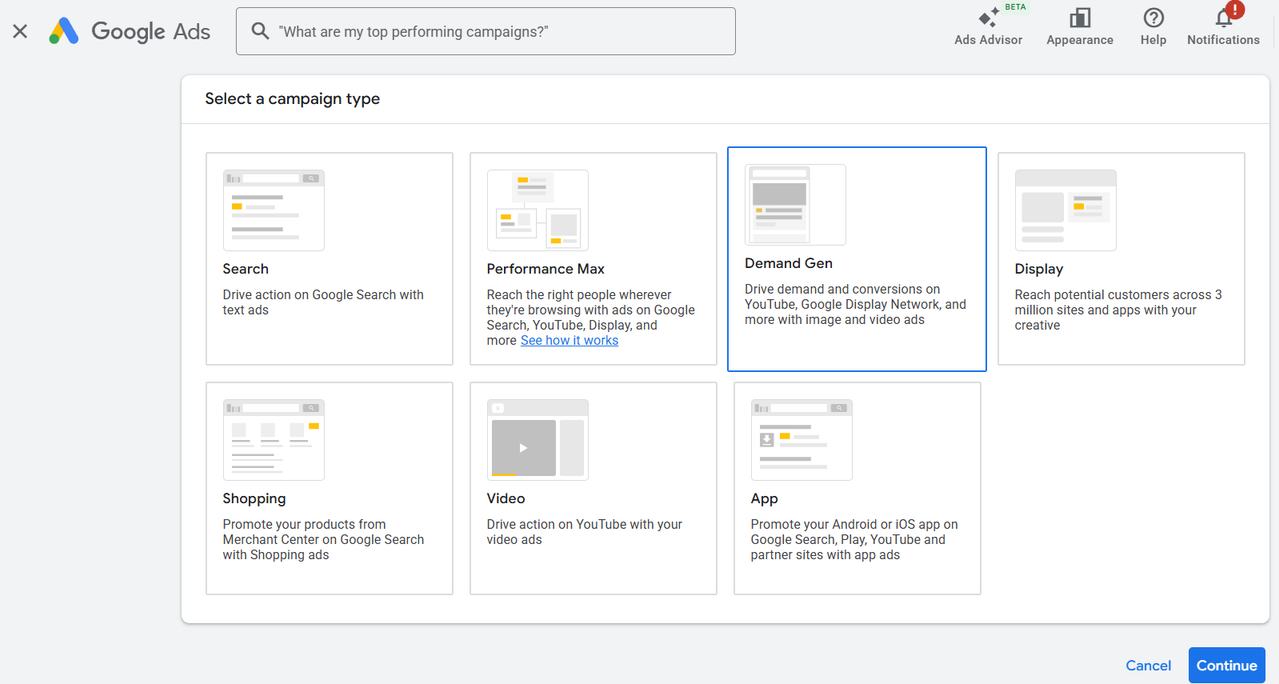Click the Cancel button

tap(1148, 666)
